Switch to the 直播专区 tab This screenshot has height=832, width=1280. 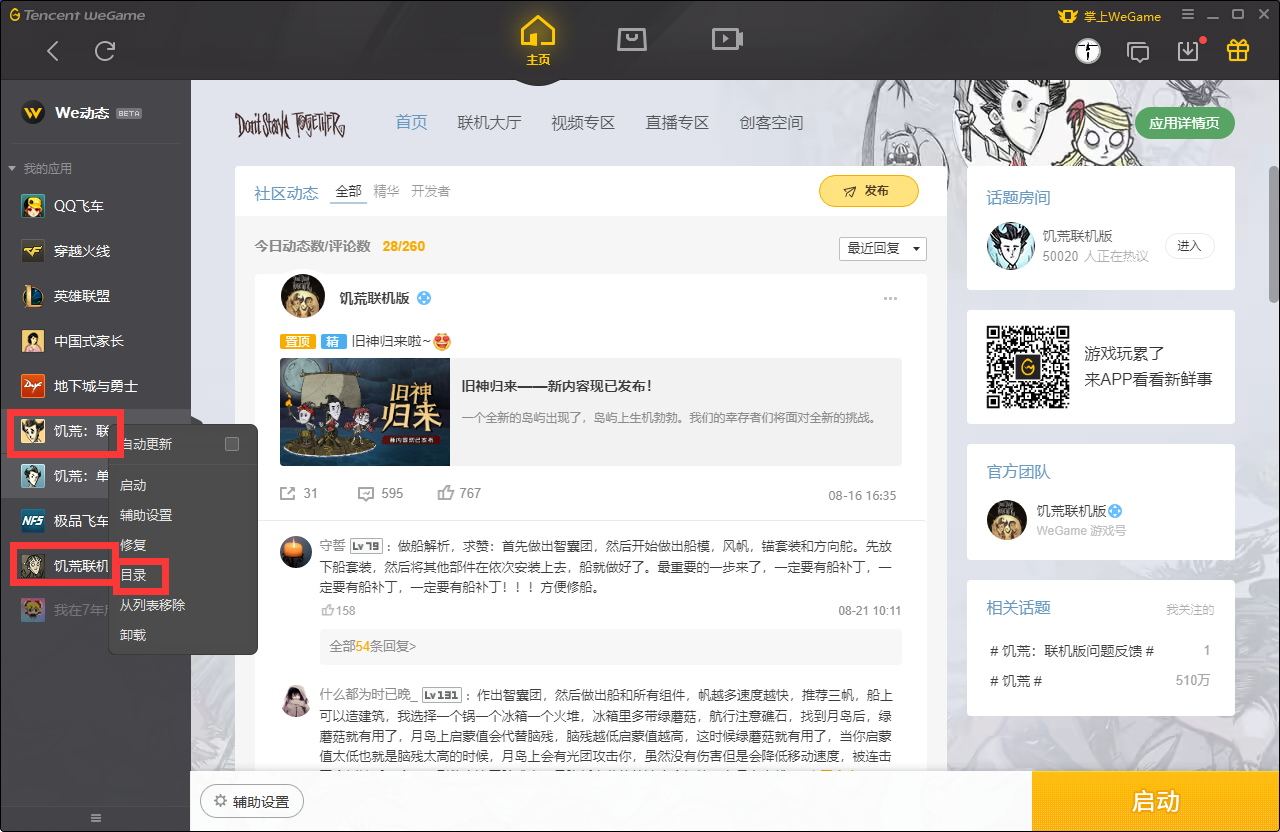tap(677, 123)
